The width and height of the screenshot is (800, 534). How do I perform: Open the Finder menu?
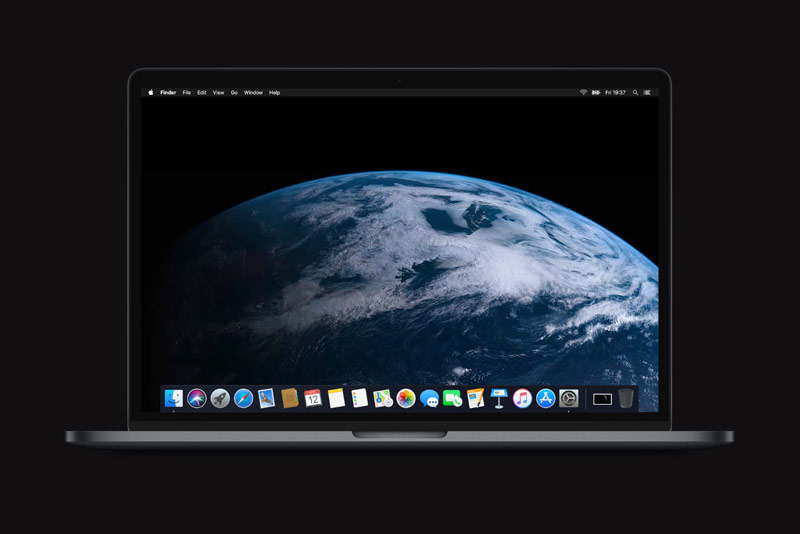point(168,92)
